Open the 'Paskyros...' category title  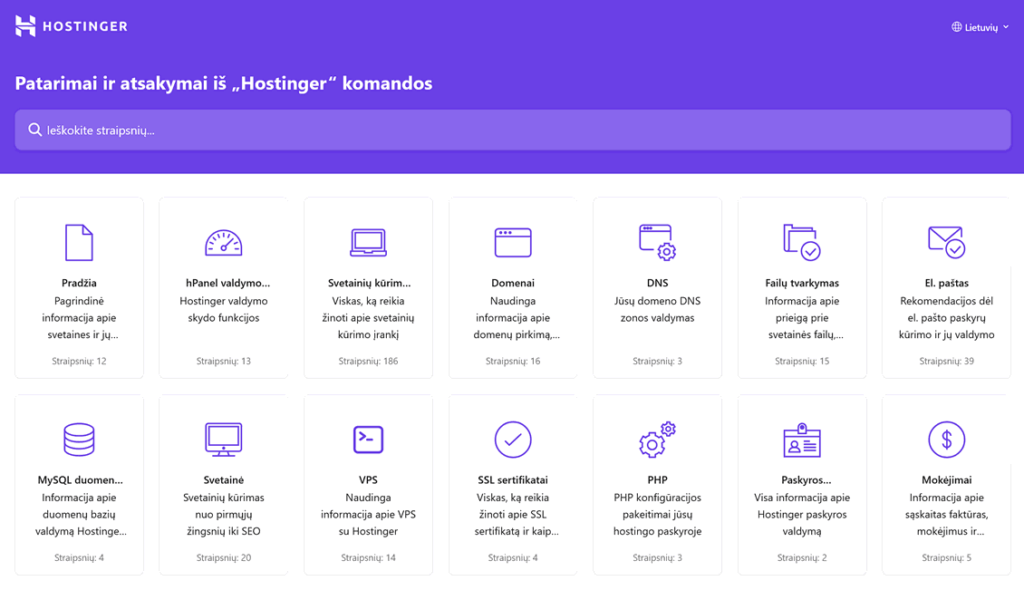point(806,480)
